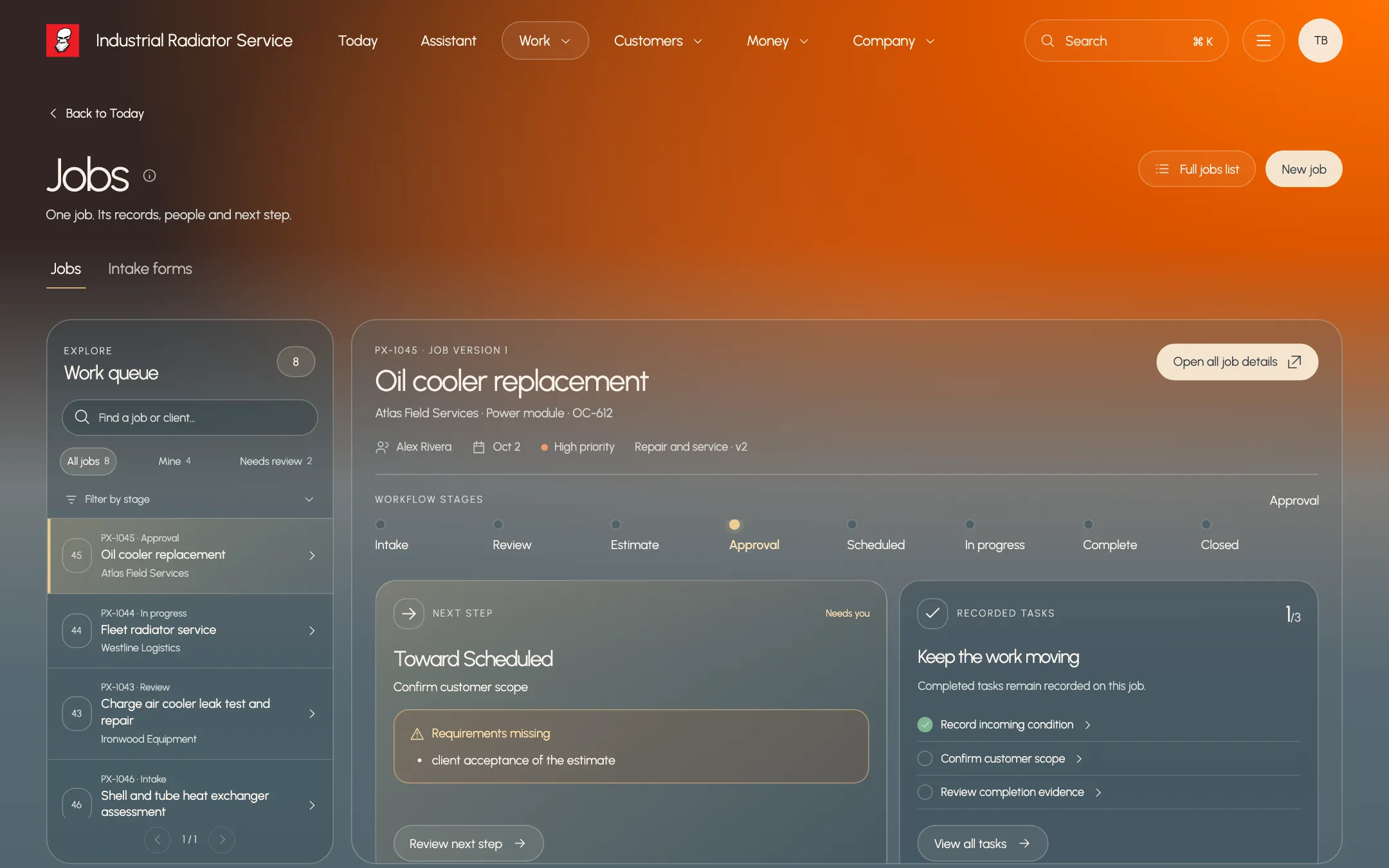Screen dimensions: 1389x868
Task: Switch to the Intake forms tab
Action: pyautogui.click(x=150, y=269)
